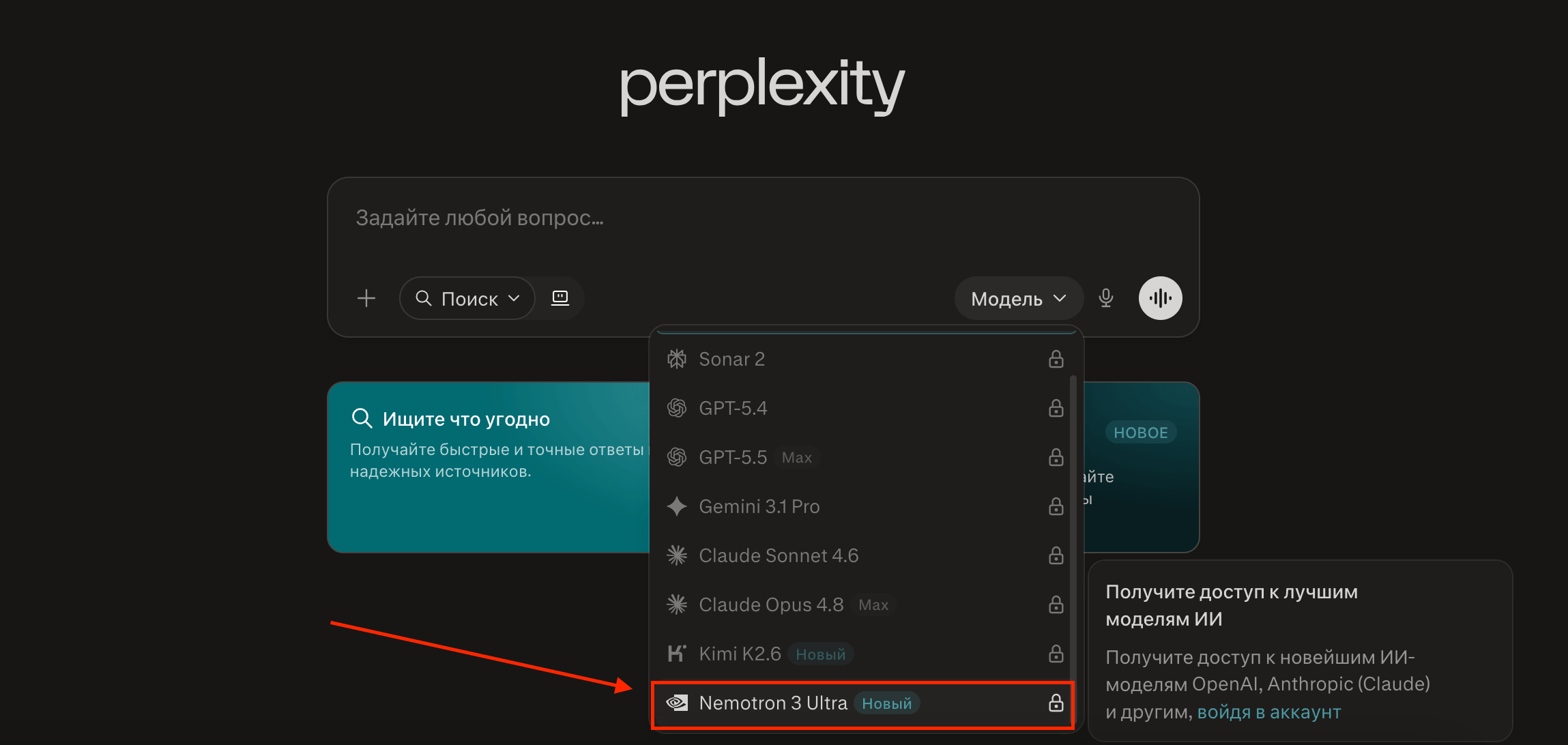
Task: Select Nemotron 3 Ultra model
Action: 862,703
